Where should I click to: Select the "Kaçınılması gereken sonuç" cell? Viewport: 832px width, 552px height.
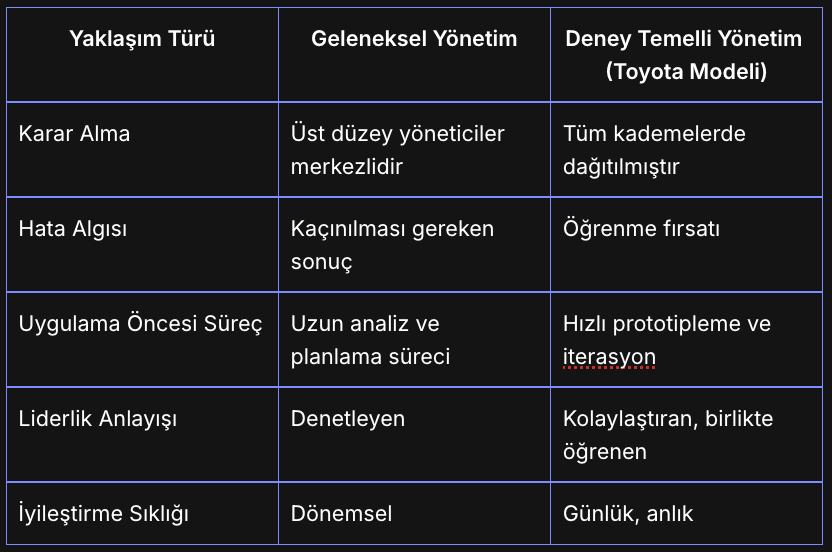[392, 244]
